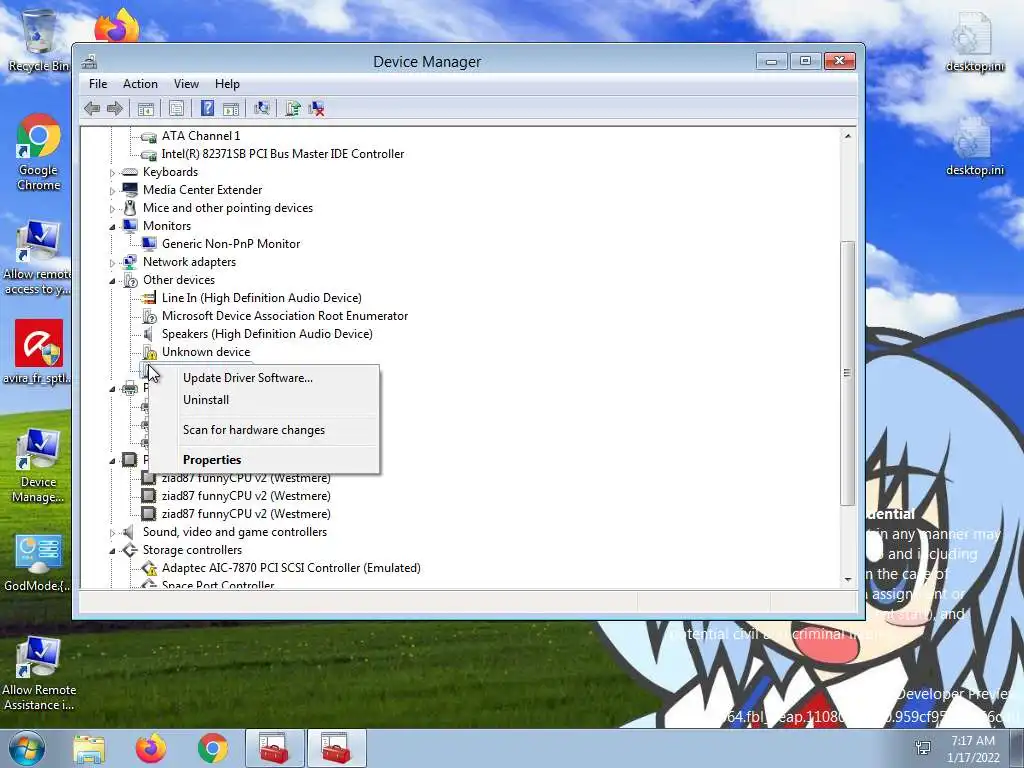This screenshot has width=1024, height=768.
Task: Select Adaptec AIC-7870 PCI SCSI Controller
Action: pos(291,568)
